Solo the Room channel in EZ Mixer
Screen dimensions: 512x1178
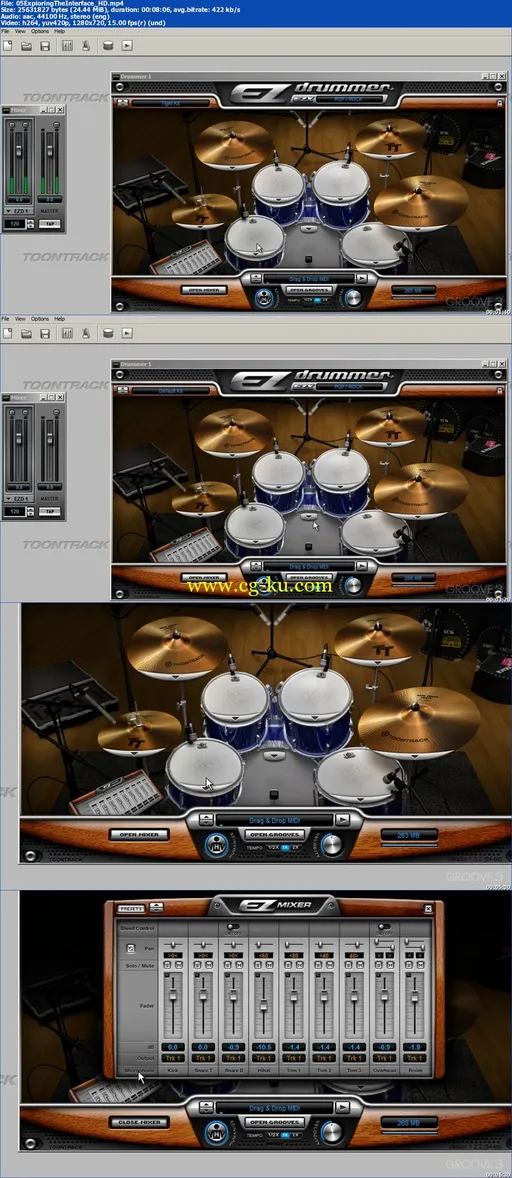409,965
